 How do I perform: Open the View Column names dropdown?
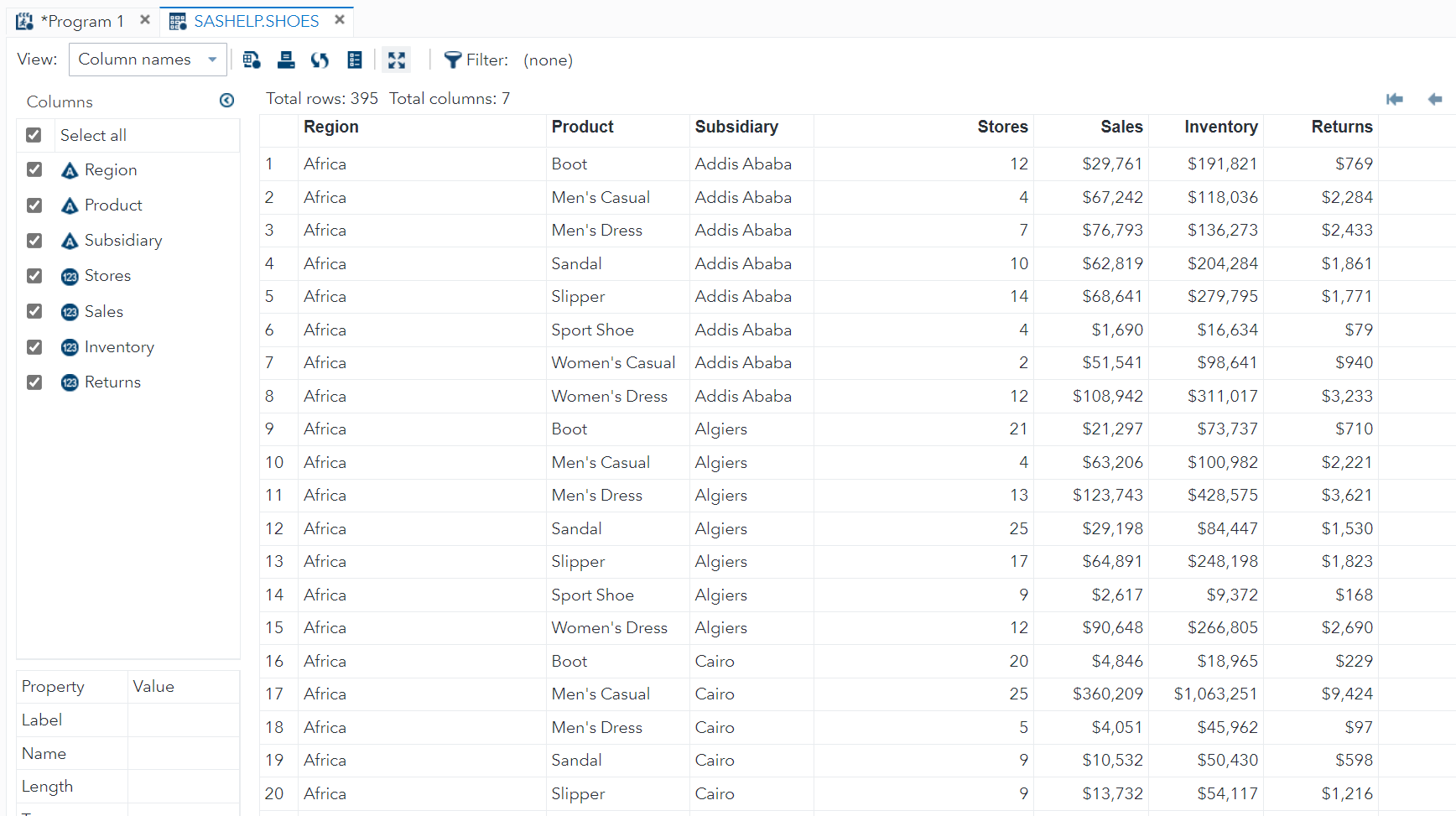[x=148, y=60]
